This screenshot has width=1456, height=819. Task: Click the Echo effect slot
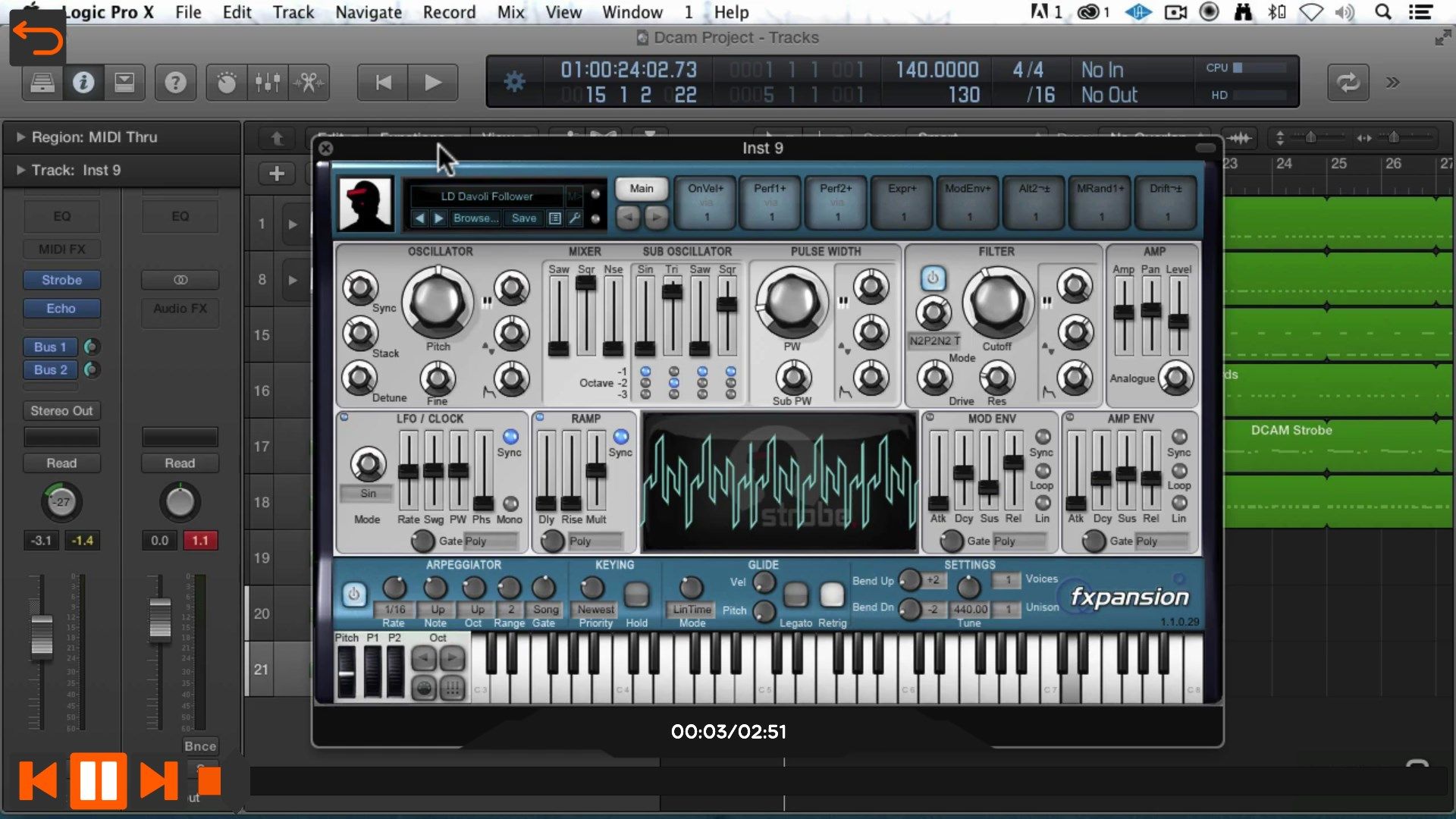(61, 309)
